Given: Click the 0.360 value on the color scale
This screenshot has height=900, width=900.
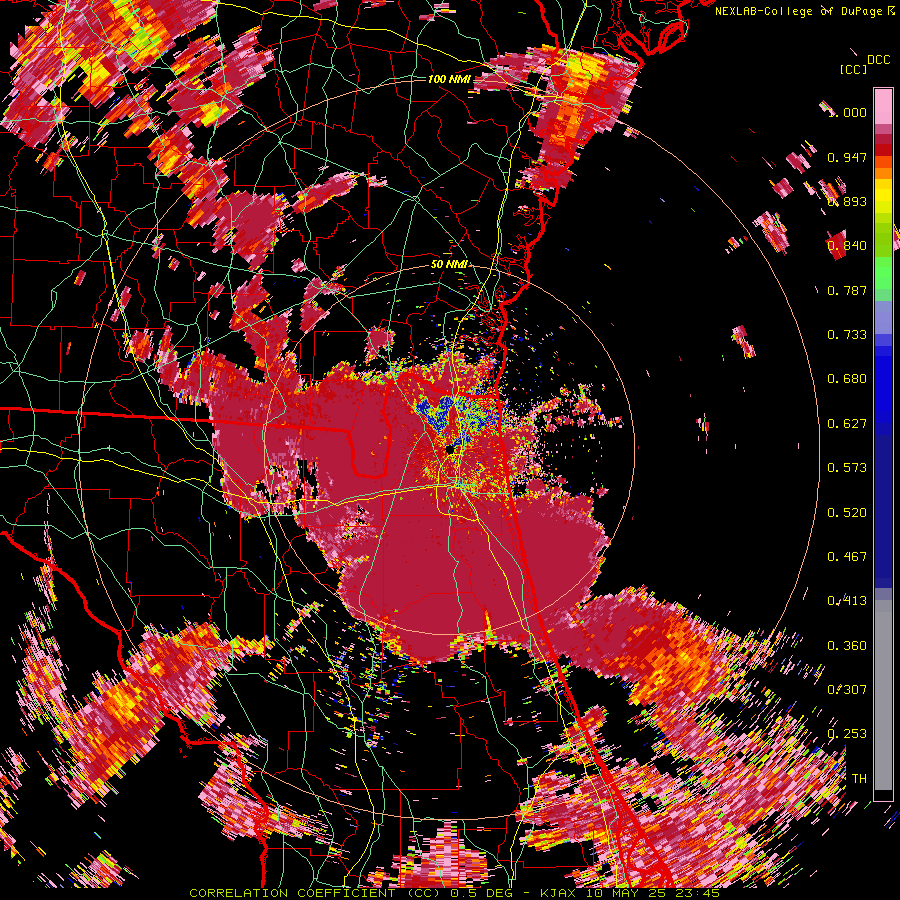Looking at the screenshot, I should pyautogui.click(x=847, y=646).
